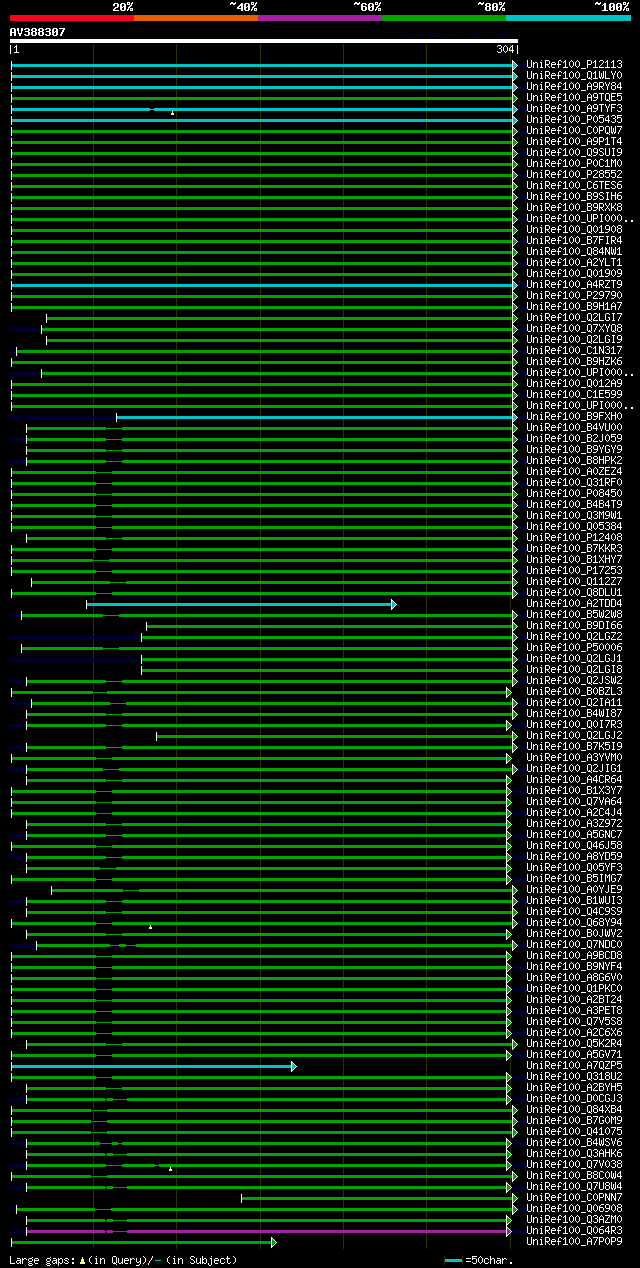640x1268 pixels.
Task: Select label UniRef100_Q7V038
Action: (x=574, y=1164)
